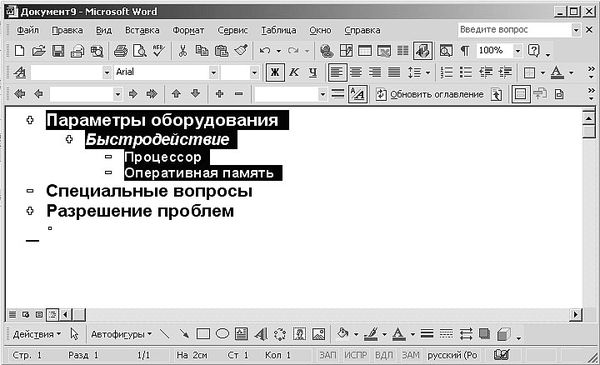Promote the selected heading one level
This screenshot has width=600, height=365.
[39, 94]
